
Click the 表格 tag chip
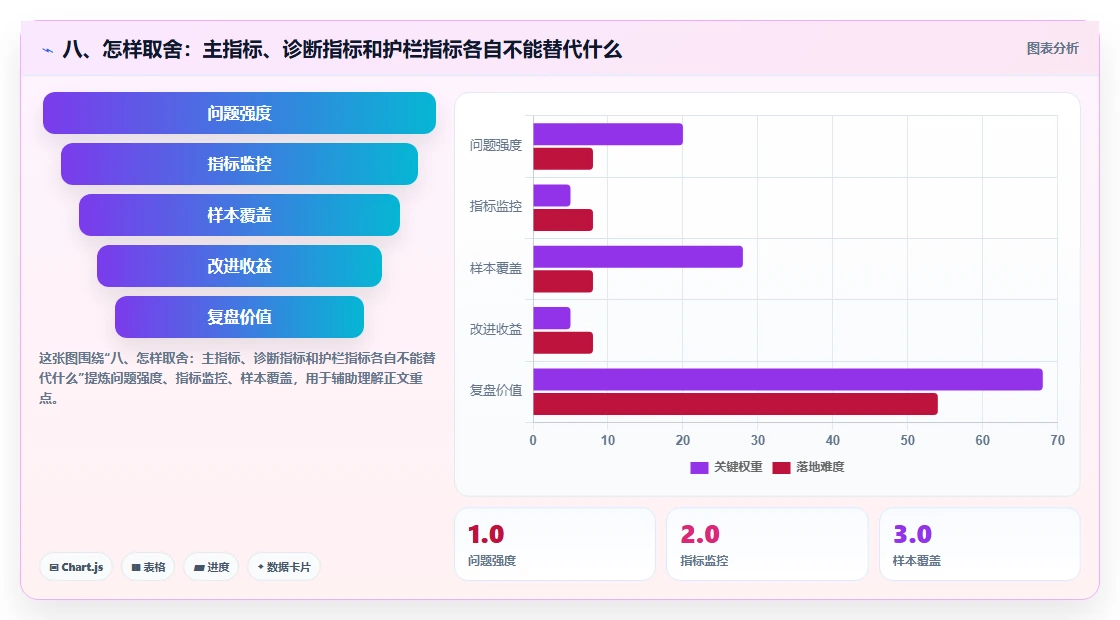click(148, 567)
